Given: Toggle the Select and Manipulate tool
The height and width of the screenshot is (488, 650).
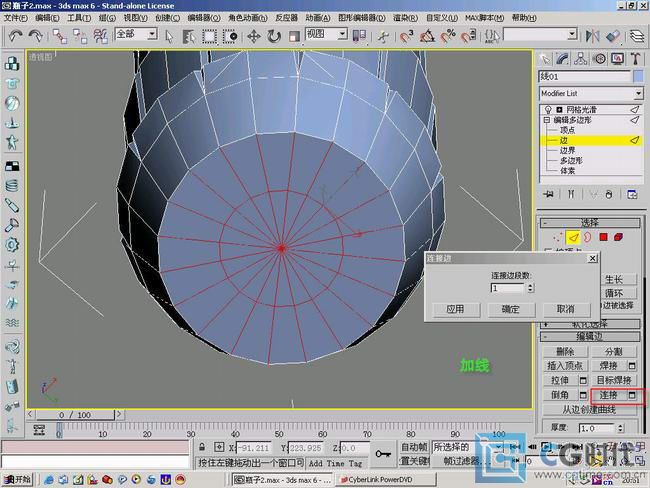Looking at the screenshot, I should tap(383, 36).
